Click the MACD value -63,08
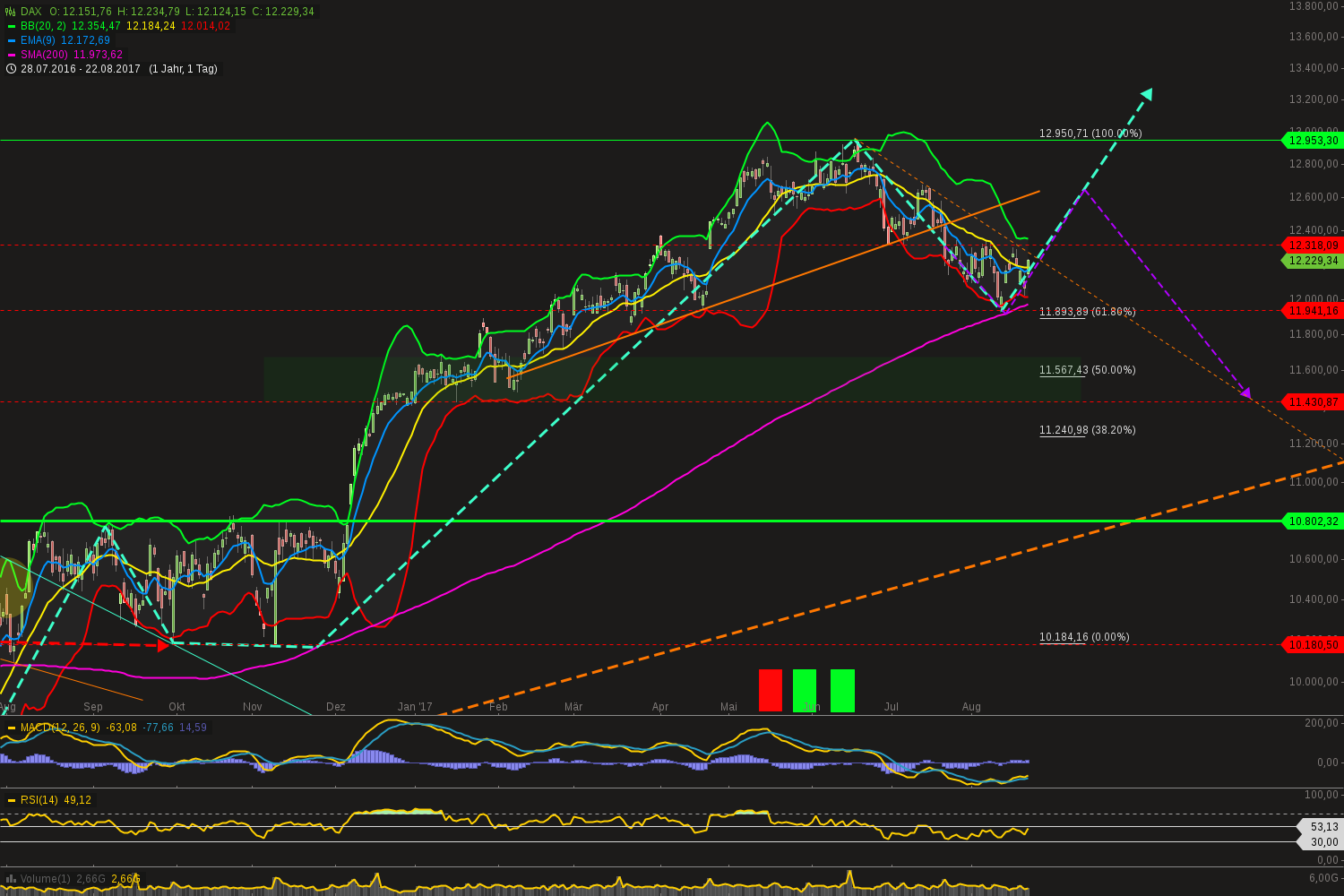Image resolution: width=1344 pixels, height=896 pixels. coord(121,728)
